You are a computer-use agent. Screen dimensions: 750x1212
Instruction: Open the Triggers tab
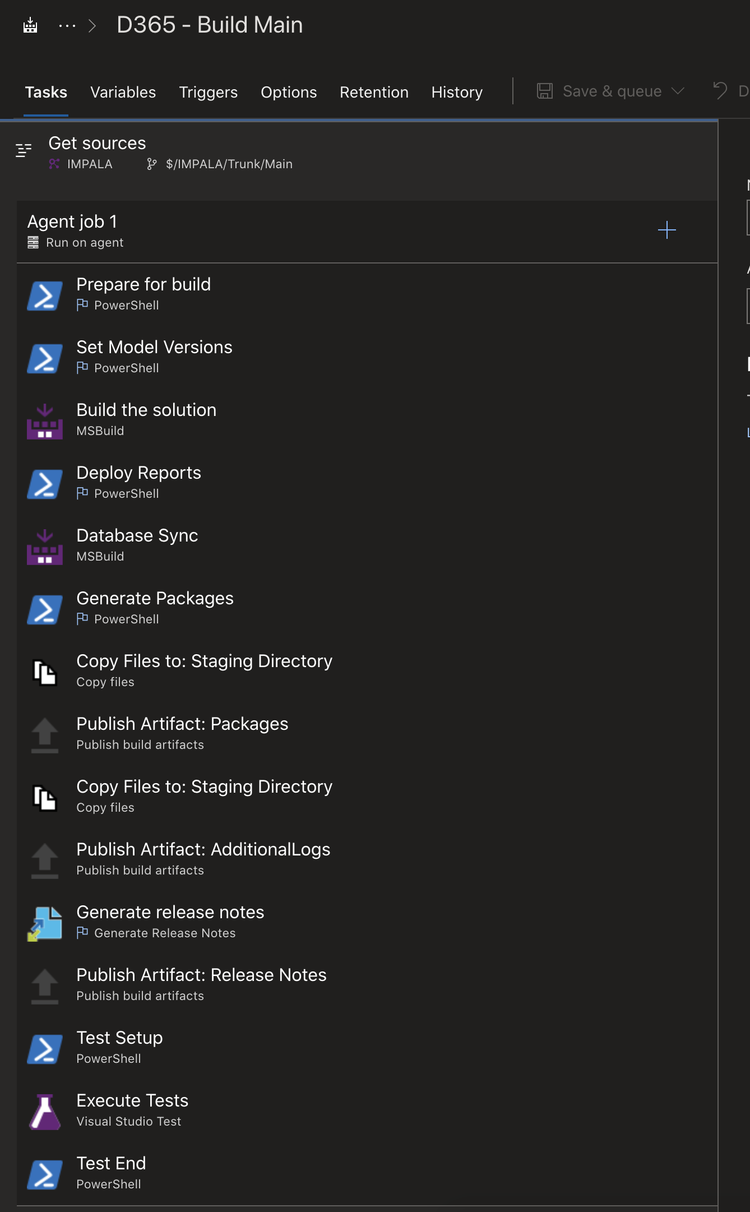pos(208,92)
